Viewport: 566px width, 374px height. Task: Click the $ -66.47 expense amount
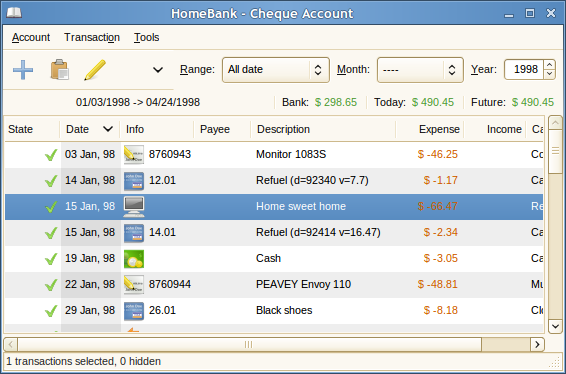(437, 206)
